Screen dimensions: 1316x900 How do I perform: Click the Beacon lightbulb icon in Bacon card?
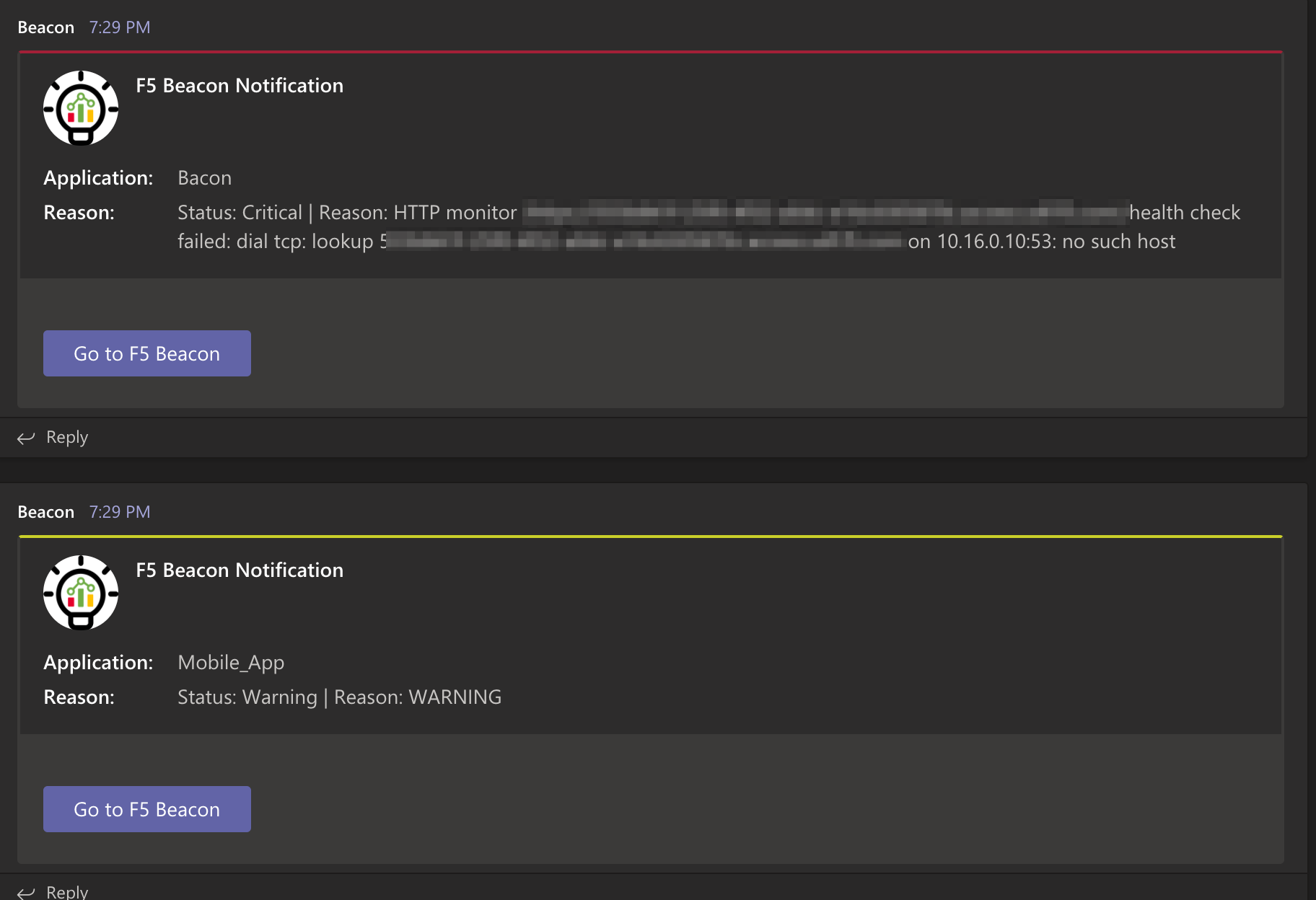coord(81,108)
